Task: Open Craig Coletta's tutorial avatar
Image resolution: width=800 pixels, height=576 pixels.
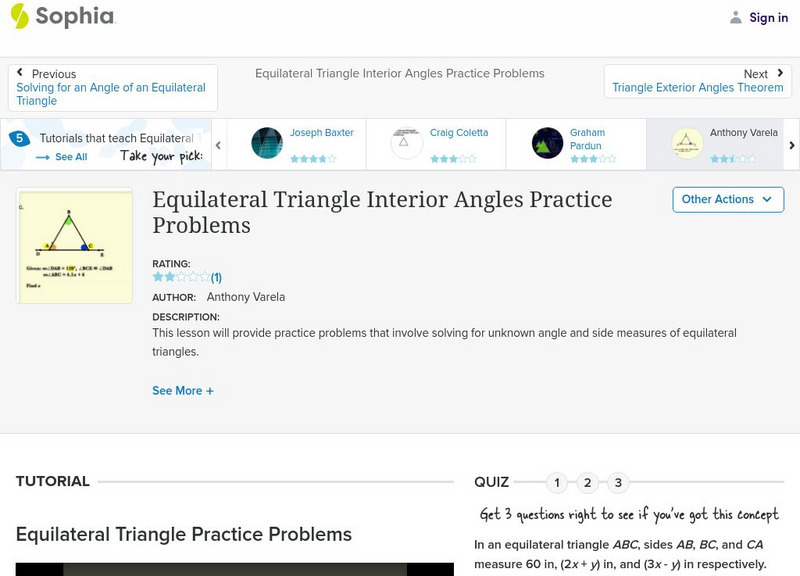Action: pos(407,143)
